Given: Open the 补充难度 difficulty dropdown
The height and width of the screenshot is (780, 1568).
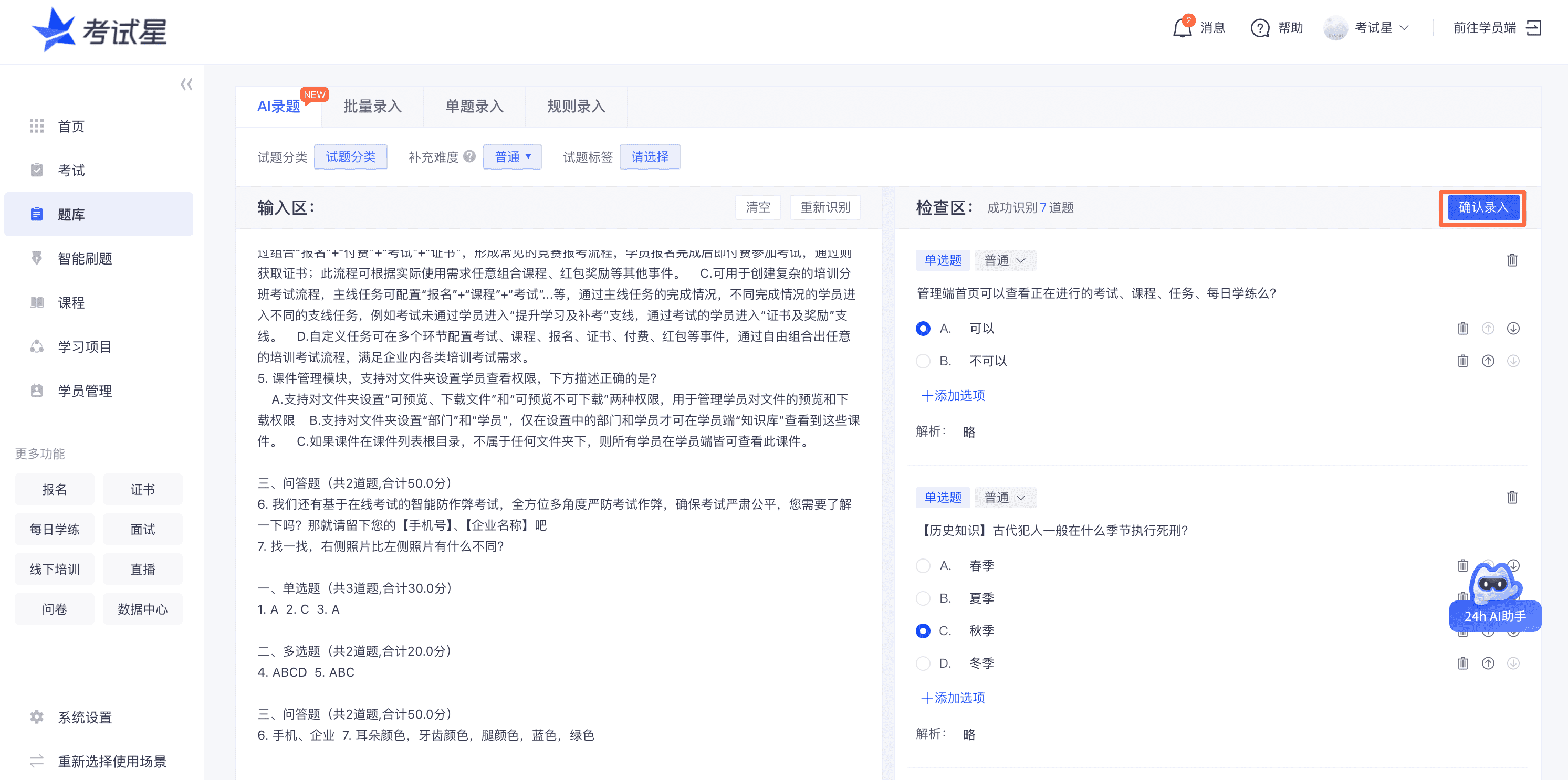Looking at the screenshot, I should pos(512,156).
